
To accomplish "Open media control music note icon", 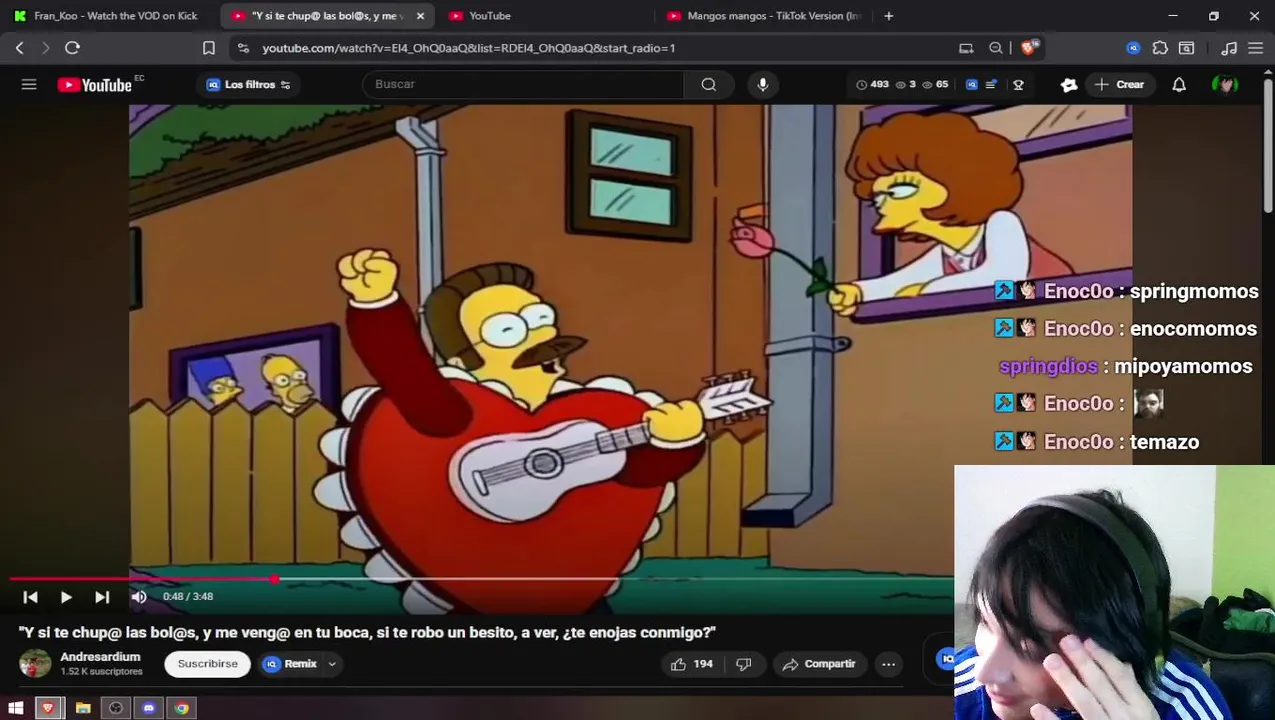I will (1229, 48).
